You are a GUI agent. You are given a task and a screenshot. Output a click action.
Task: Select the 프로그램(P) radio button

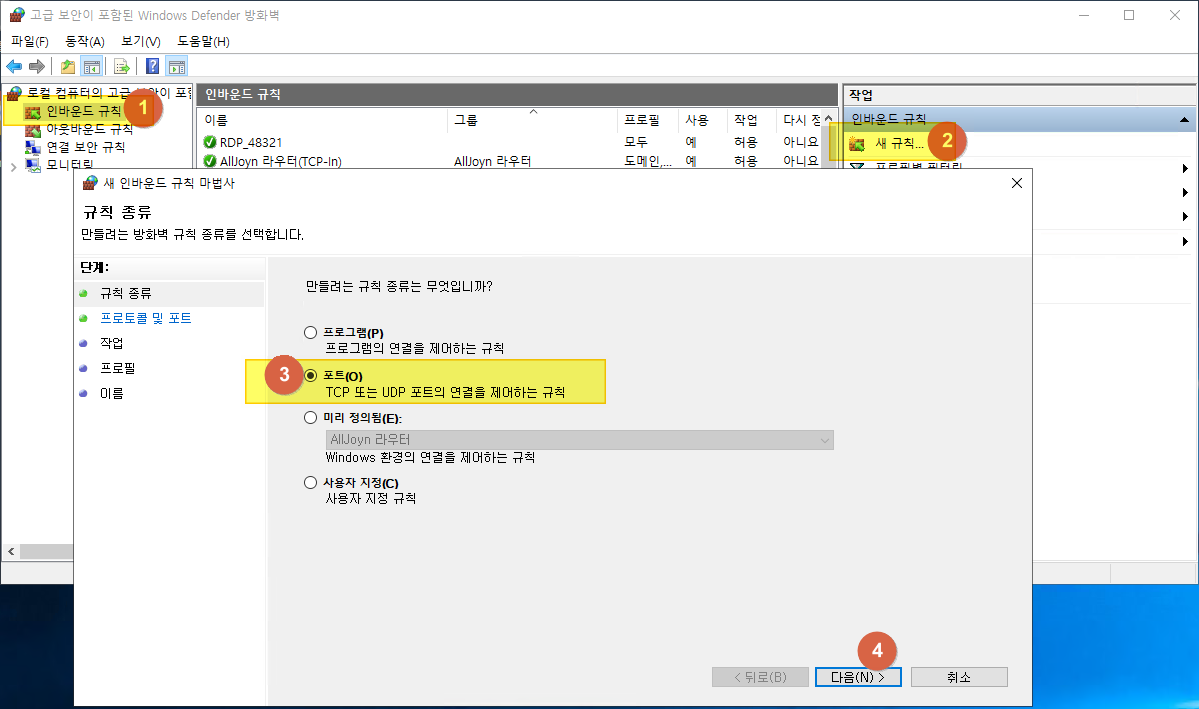click(310, 333)
